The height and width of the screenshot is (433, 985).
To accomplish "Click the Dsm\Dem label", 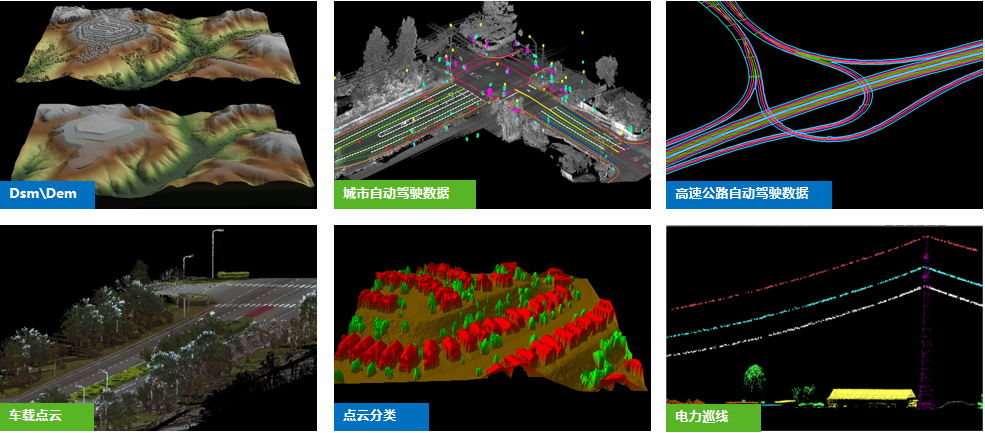I will pyautogui.click(x=47, y=194).
